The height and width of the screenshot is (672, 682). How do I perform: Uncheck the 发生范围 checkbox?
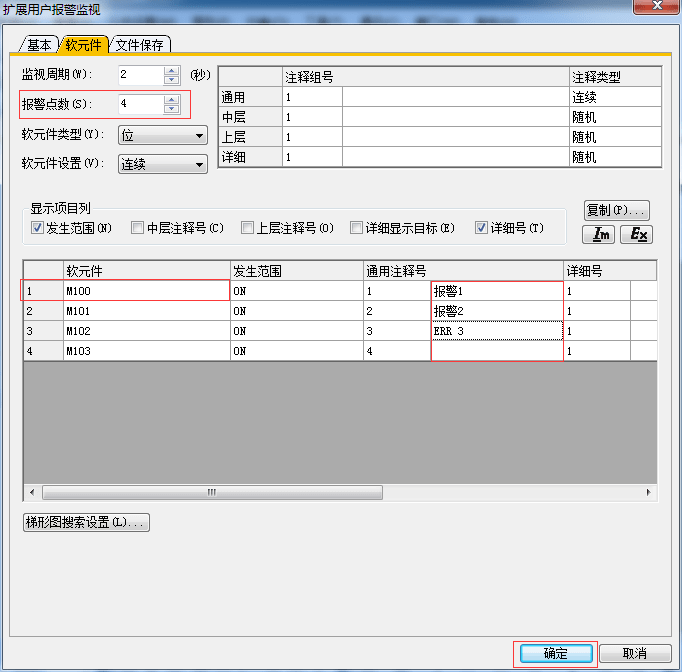[x=38, y=228]
